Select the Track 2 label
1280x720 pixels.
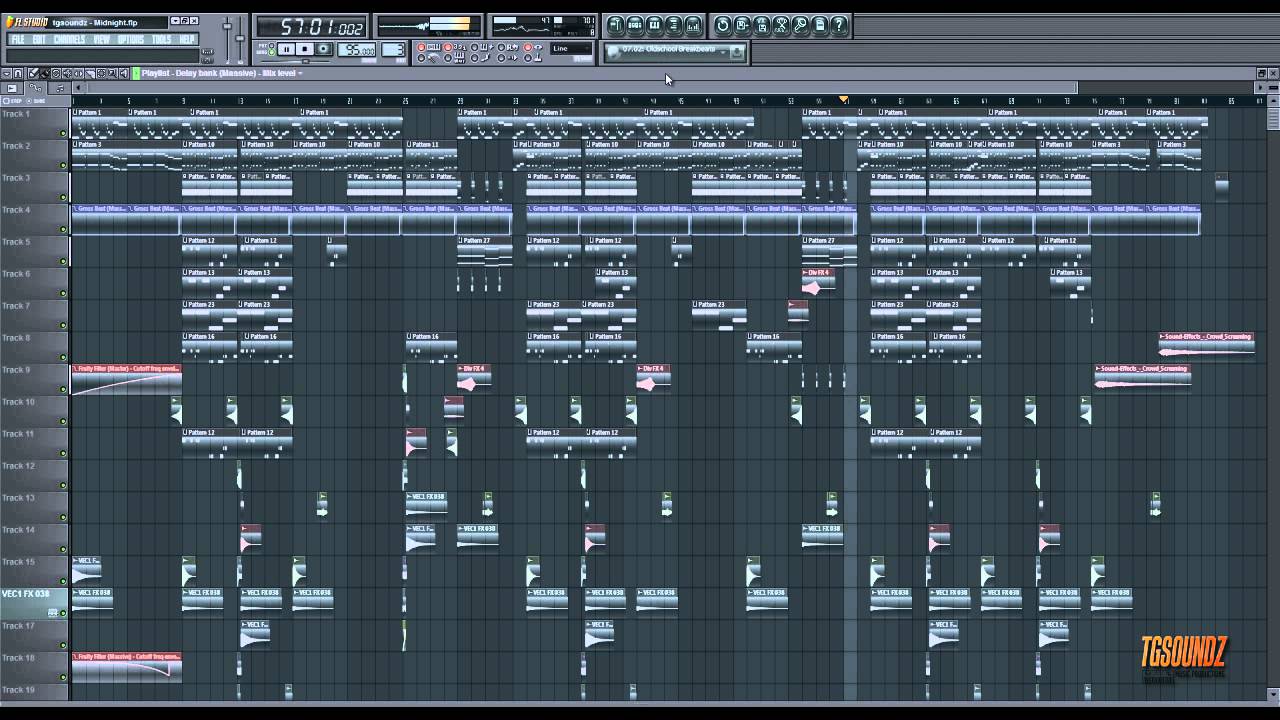pos(16,146)
